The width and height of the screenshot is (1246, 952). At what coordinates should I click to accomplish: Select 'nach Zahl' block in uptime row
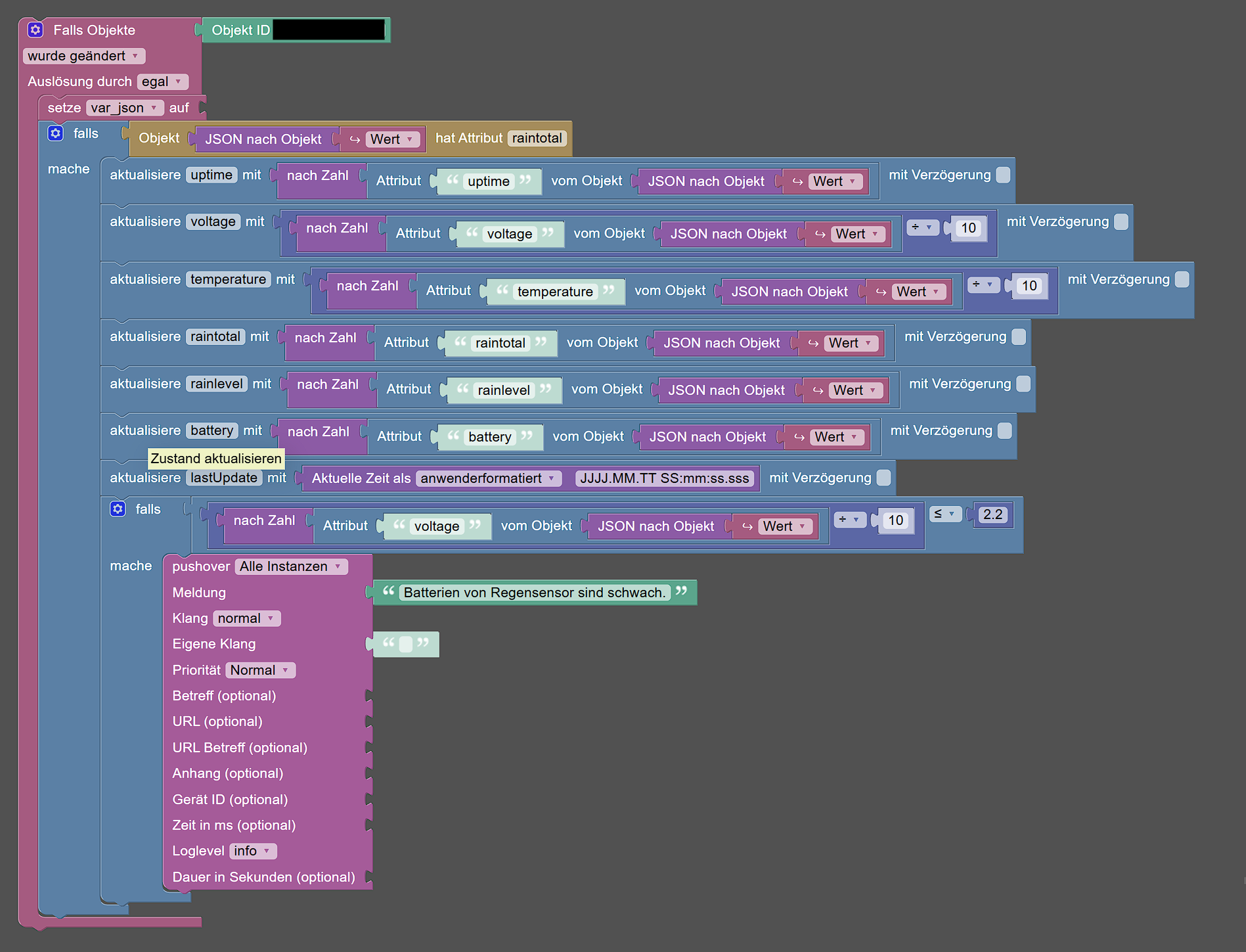(x=317, y=175)
